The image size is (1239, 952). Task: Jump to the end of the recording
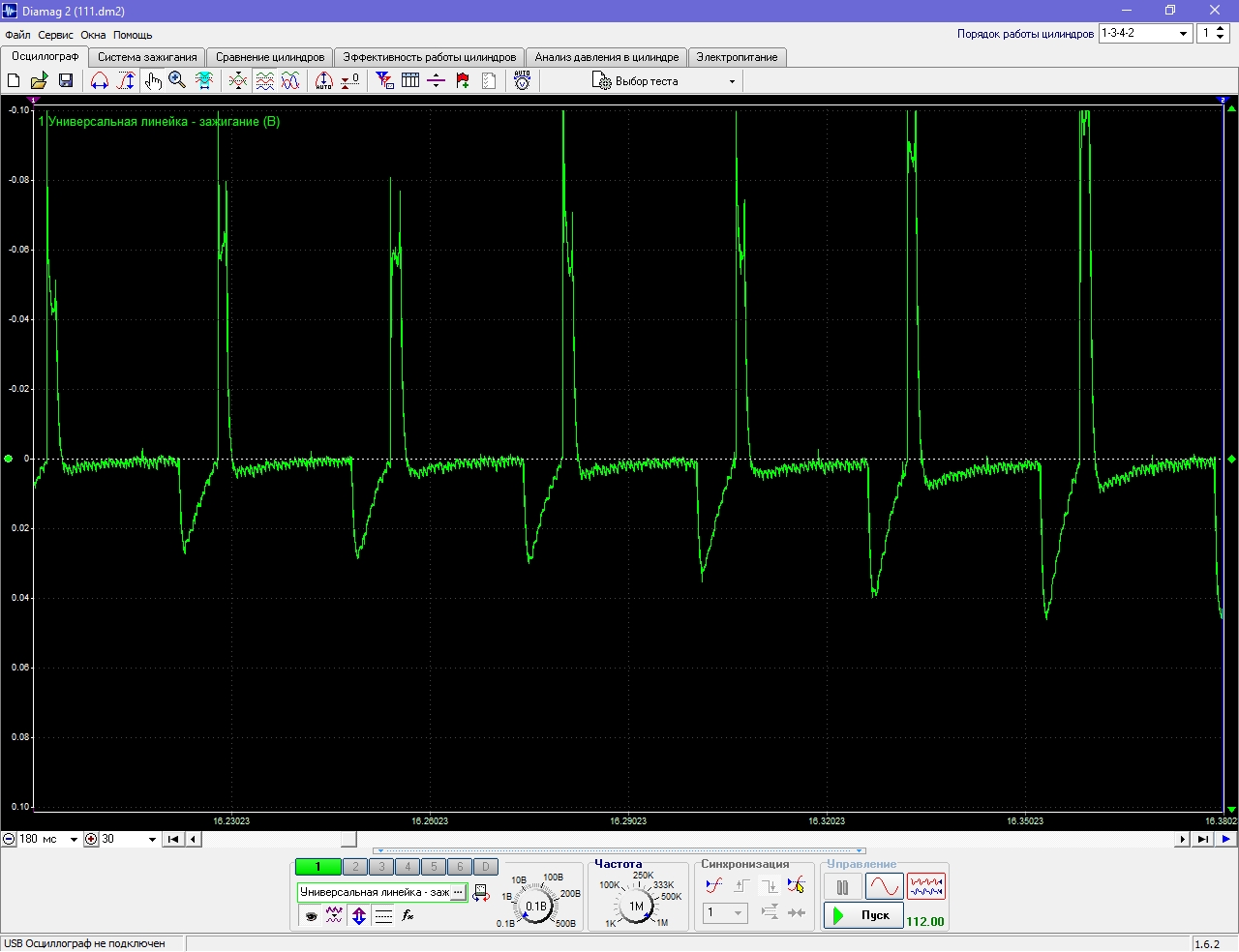click(1202, 839)
